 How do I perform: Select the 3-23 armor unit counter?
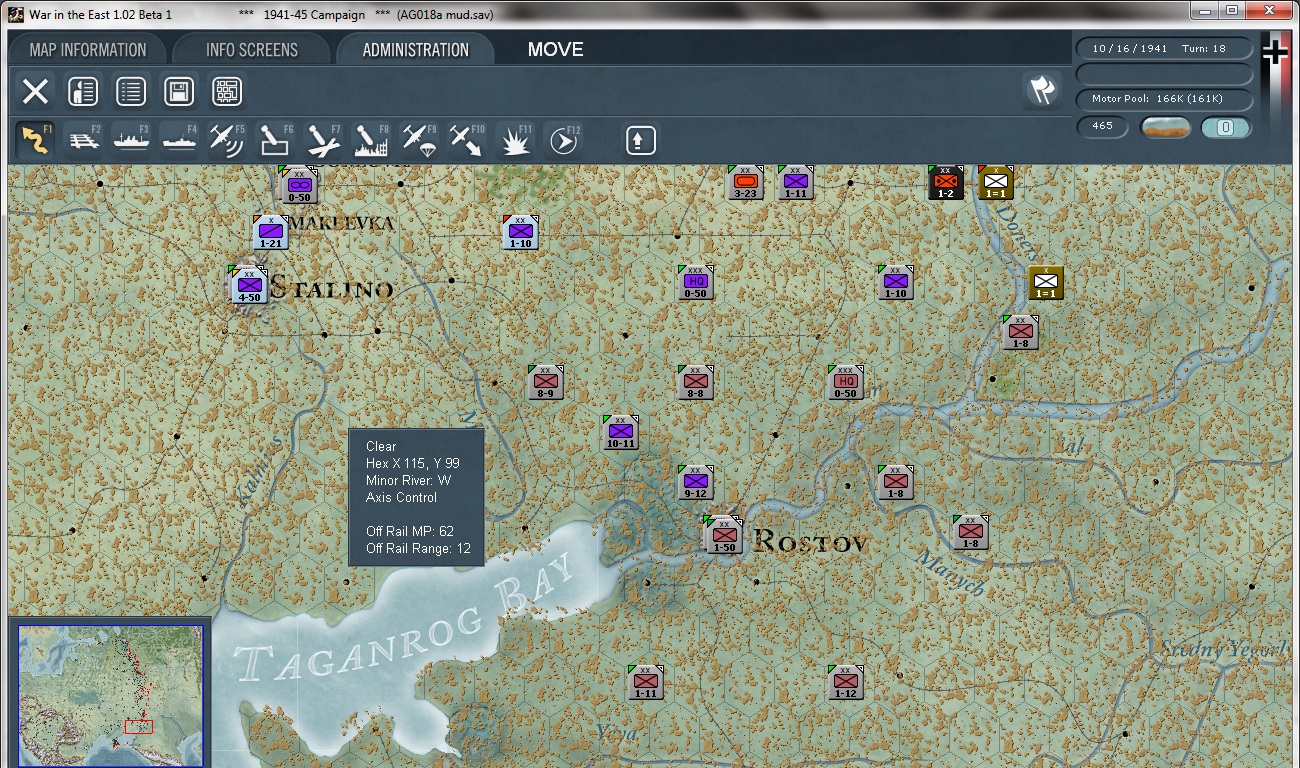(x=745, y=182)
